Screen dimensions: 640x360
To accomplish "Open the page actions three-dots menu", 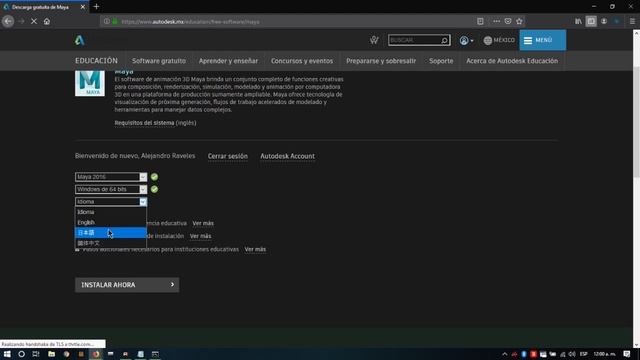I will click(x=496, y=21).
